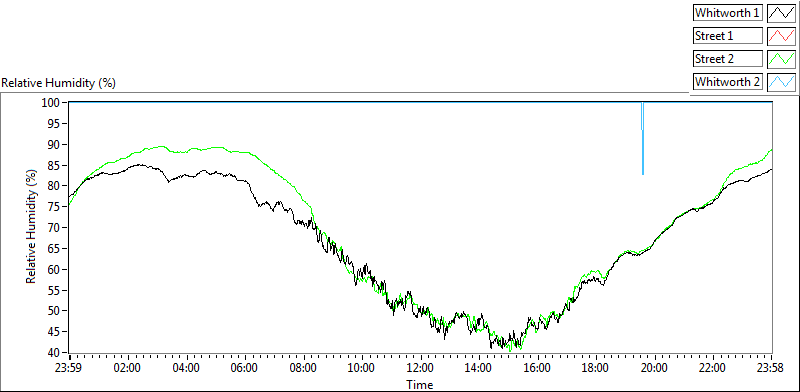Click the 12:00 time axis label

421,368
